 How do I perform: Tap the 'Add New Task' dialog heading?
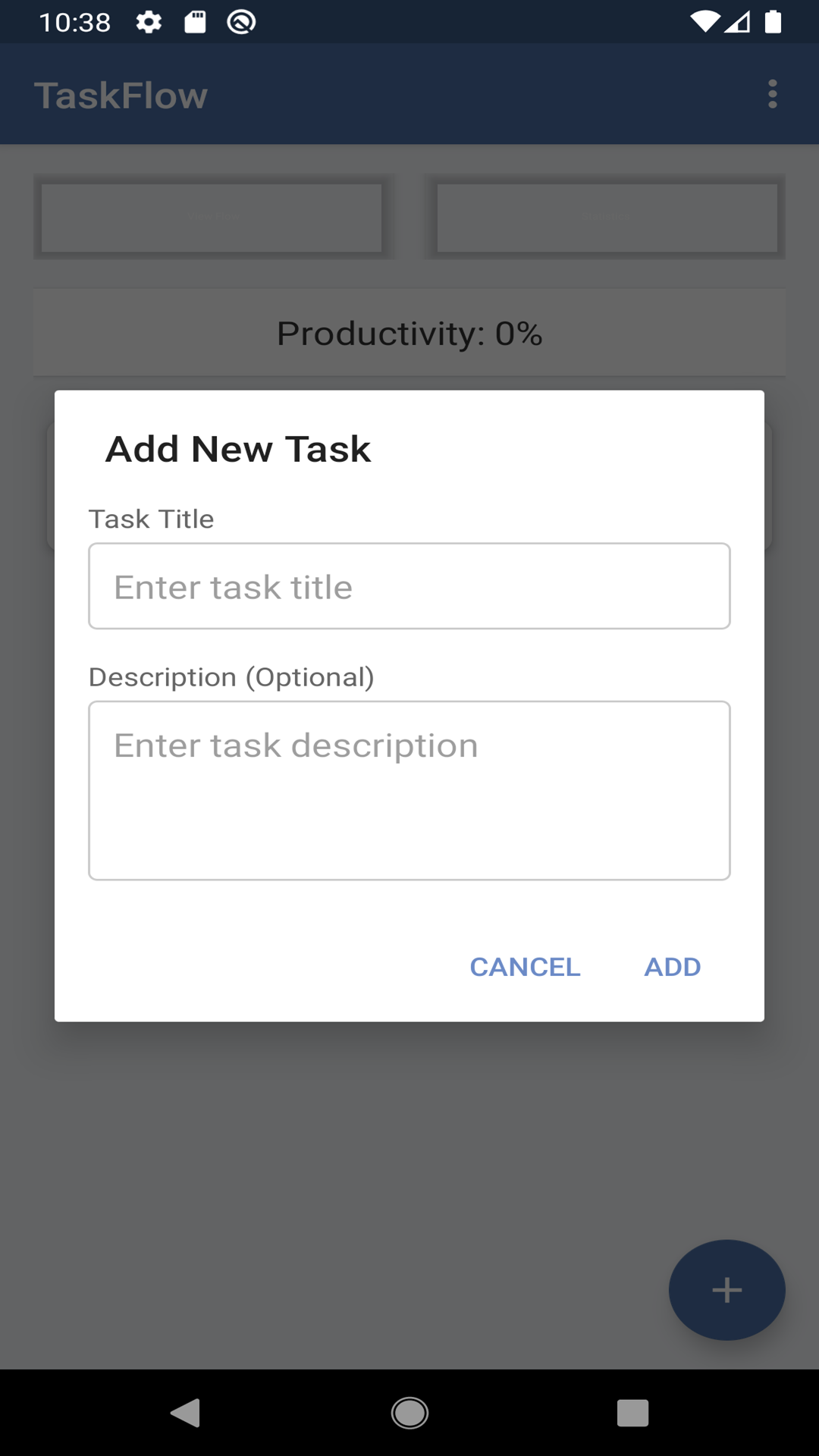pyautogui.click(x=238, y=449)
